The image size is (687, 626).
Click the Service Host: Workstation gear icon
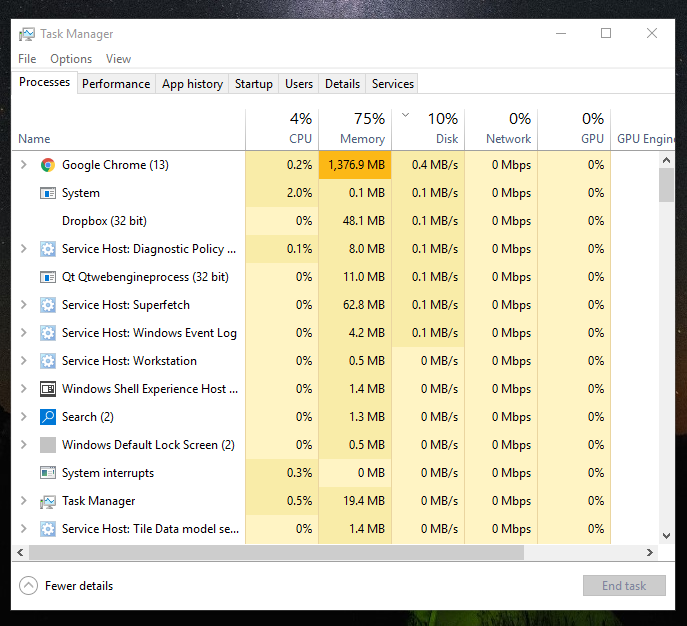tap(48, 361)
